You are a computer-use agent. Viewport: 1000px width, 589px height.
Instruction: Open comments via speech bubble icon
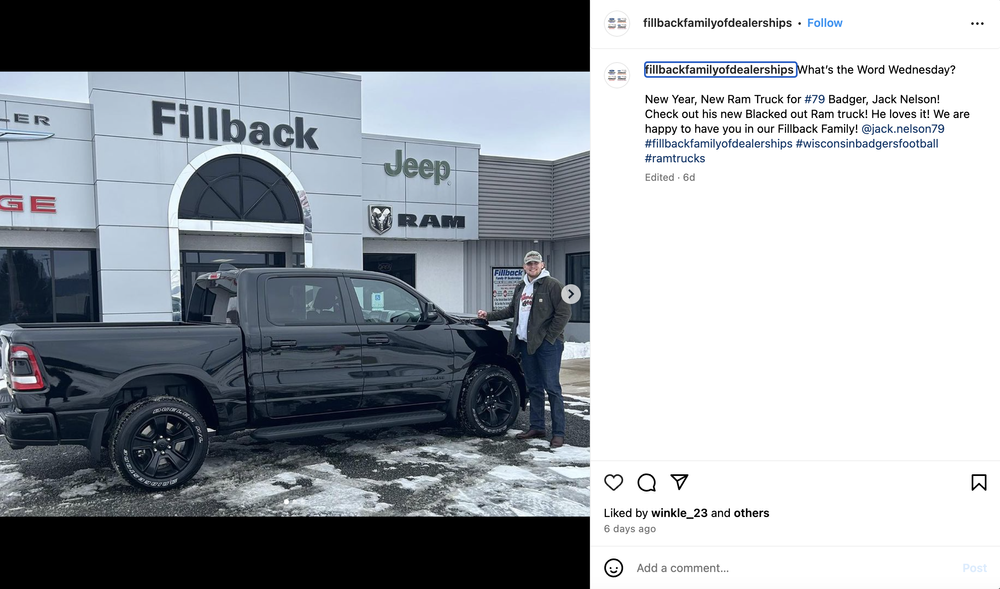pos(647,483)
